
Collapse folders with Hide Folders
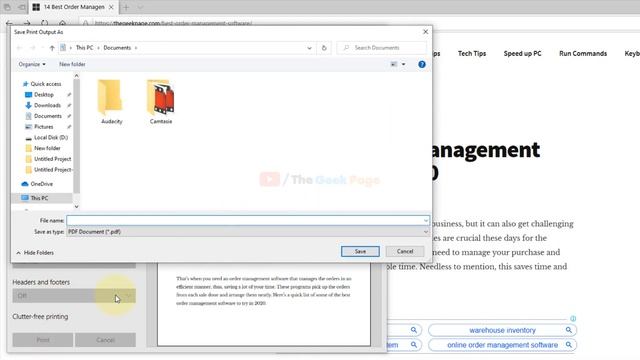pyautogui.click(x=35, y=253)
